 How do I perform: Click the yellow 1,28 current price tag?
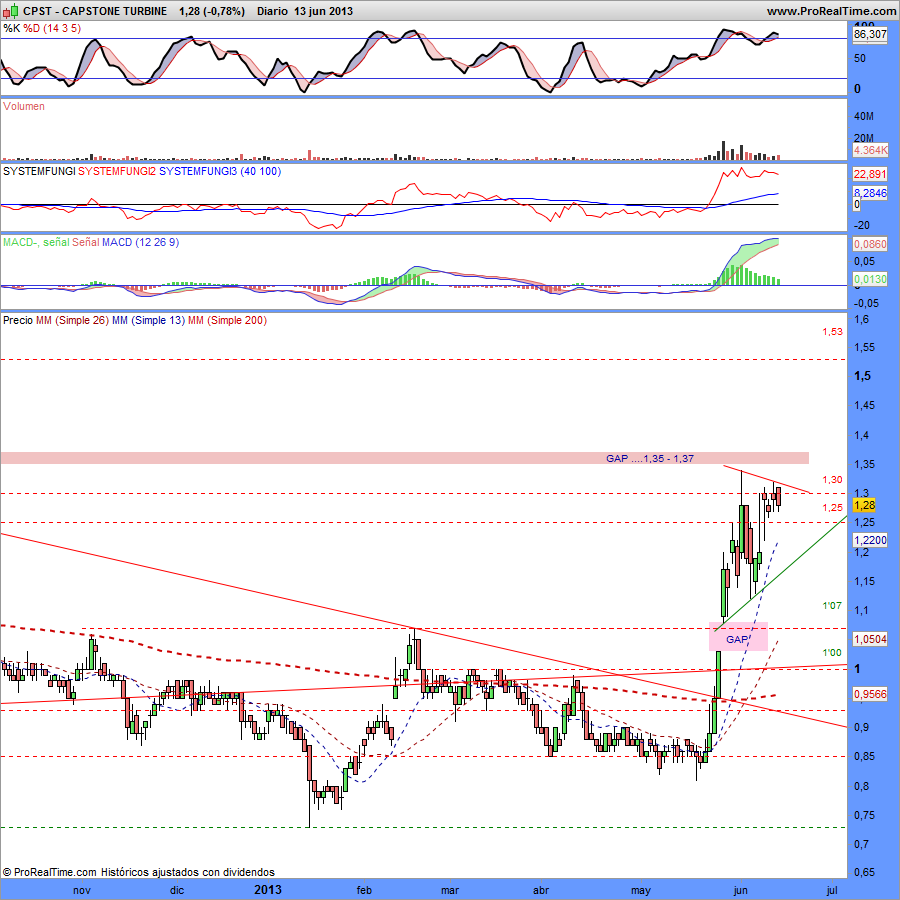(864, 505)
